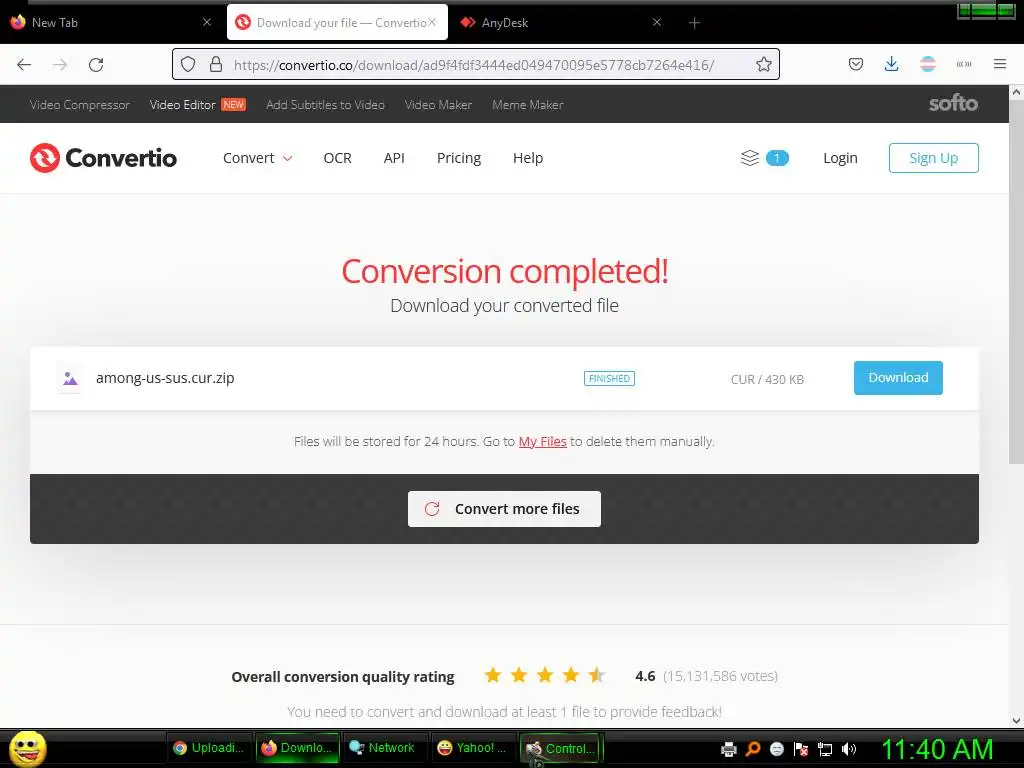The height and width of the screenshot is (768, 1024).
Task: Click the among-us-sus.cur.zip file name
Action: tap(165, 377)
